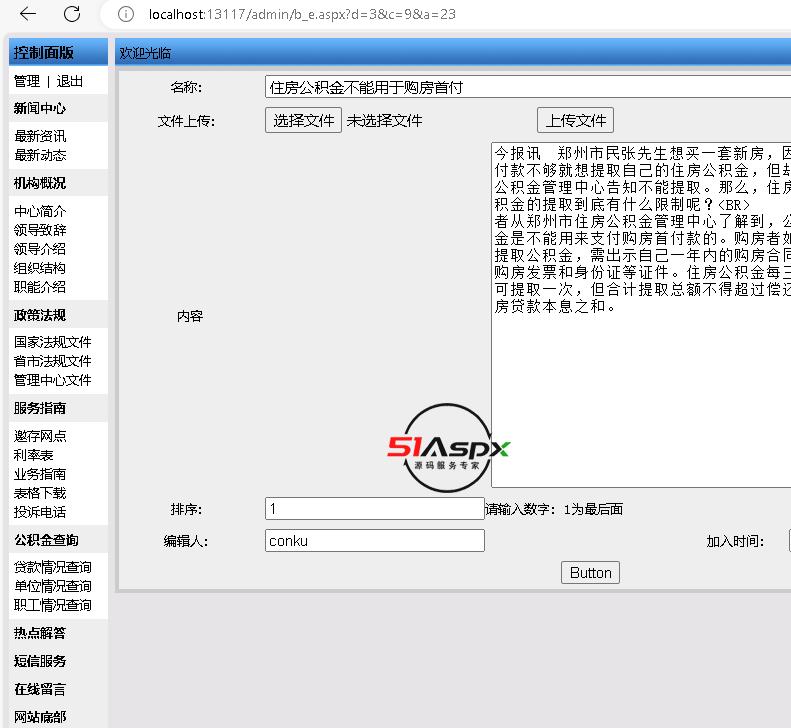Viewport: 791px width, 728px height.
Task: Click the browser back arrow
Action: [27, 14]
